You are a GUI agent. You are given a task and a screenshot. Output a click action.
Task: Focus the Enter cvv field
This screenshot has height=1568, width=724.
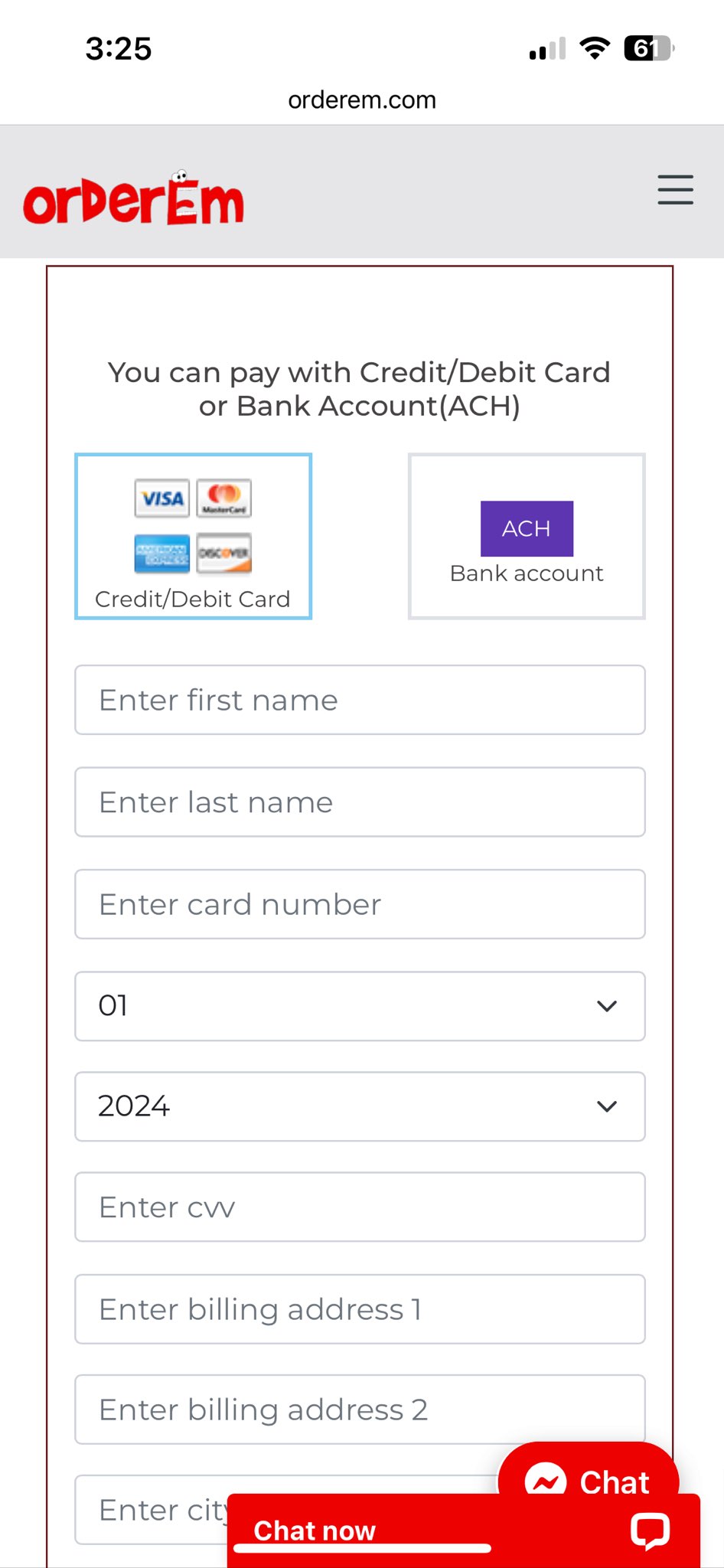pyautogui.click(x=360, y=1207)
